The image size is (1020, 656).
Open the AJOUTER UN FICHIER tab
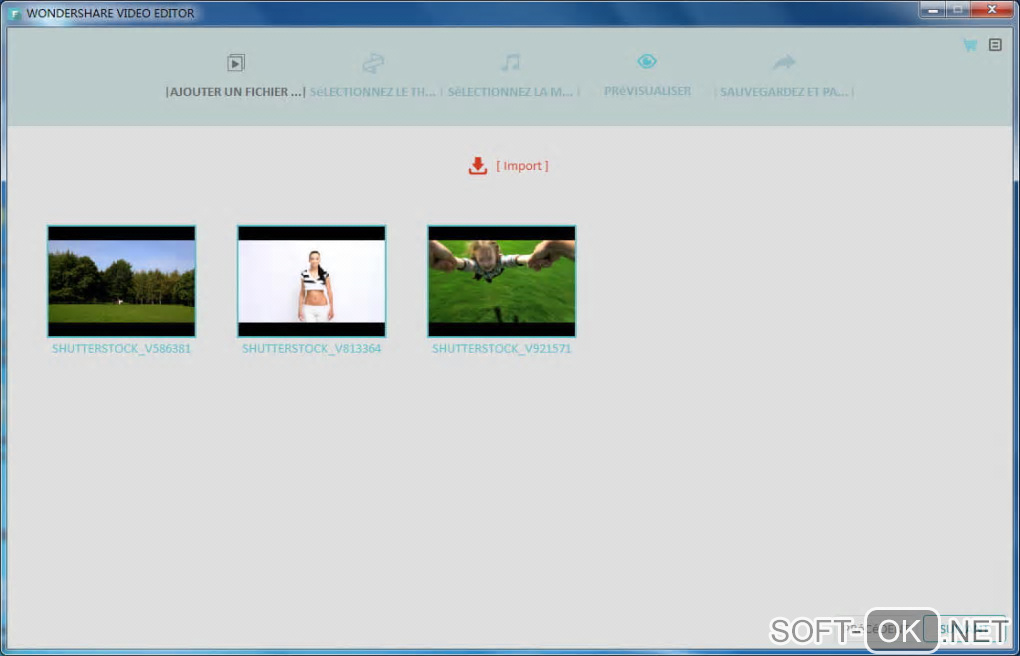pos(235,92)
